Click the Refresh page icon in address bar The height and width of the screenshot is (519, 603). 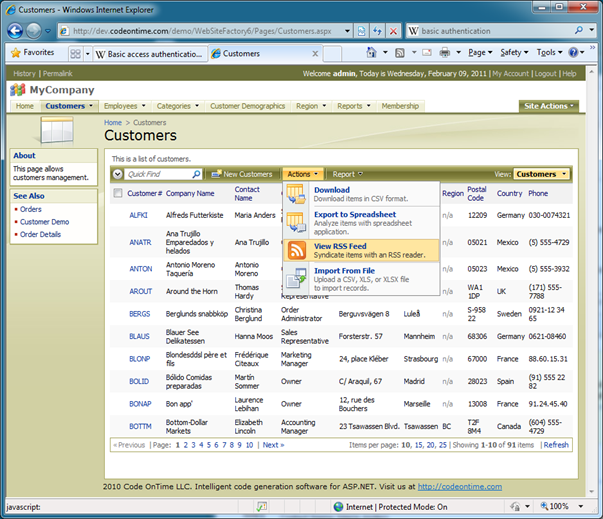click(x=377, y=31)
